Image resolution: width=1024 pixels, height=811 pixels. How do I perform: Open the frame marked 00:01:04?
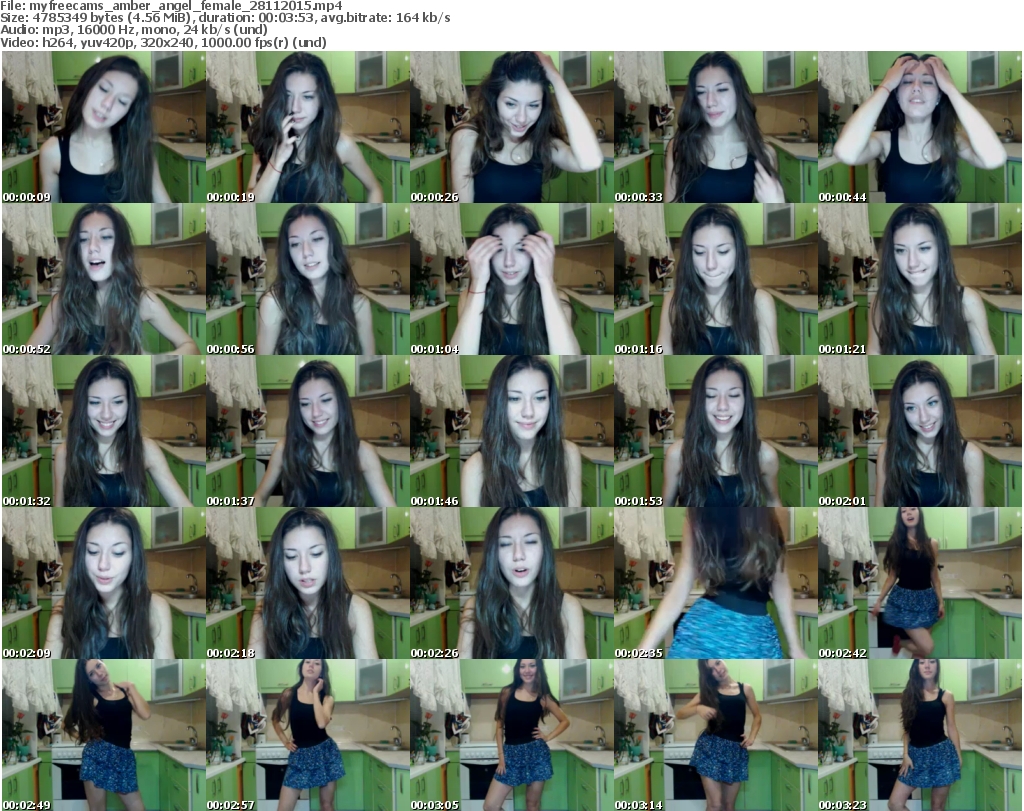(511, 279)
